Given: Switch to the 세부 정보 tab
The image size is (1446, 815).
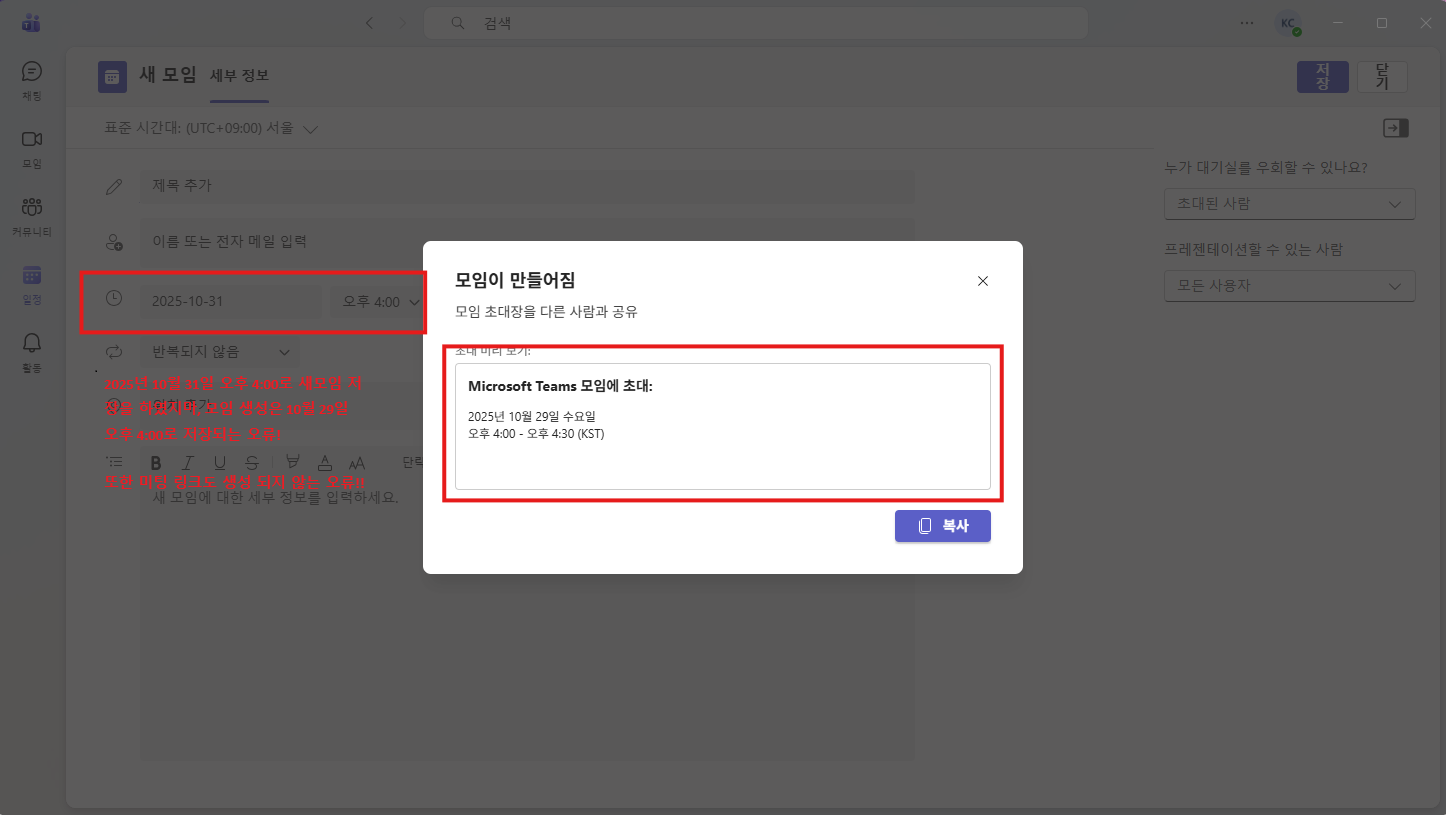Looking at the screenshot, I should (x=239, y=76).
